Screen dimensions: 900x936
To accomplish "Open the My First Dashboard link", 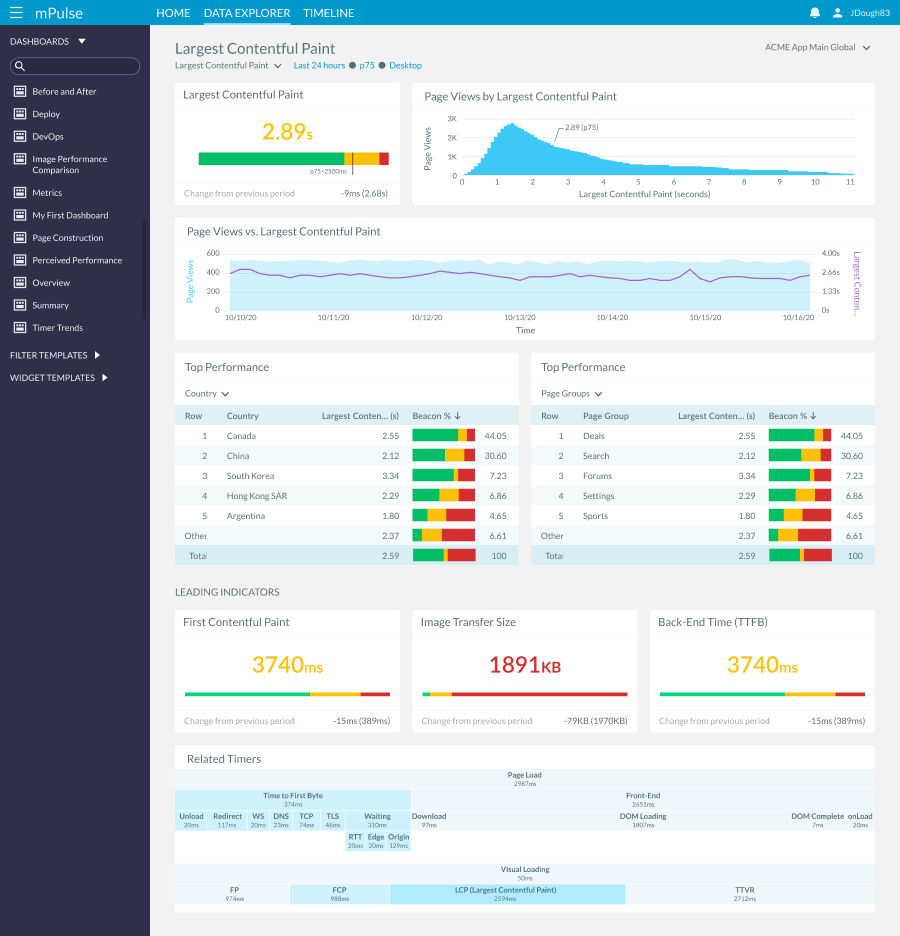I will 68,215.
